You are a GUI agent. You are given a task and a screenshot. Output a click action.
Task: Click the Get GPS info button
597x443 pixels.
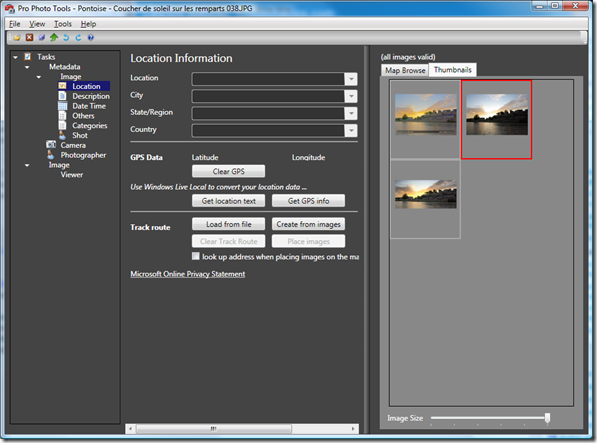coord(308,201)
